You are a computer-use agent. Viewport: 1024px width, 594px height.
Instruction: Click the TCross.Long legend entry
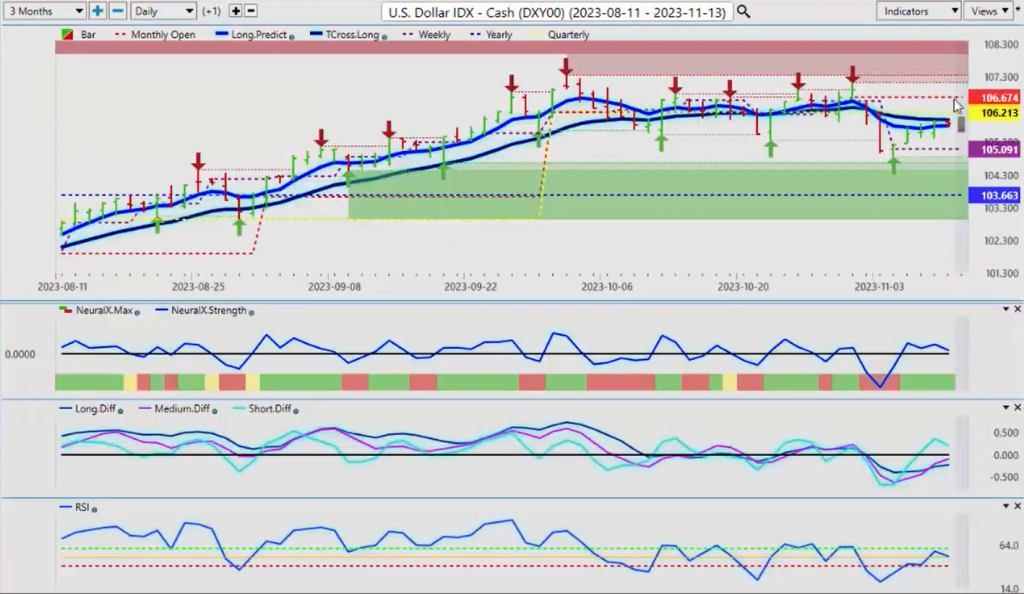345,35
